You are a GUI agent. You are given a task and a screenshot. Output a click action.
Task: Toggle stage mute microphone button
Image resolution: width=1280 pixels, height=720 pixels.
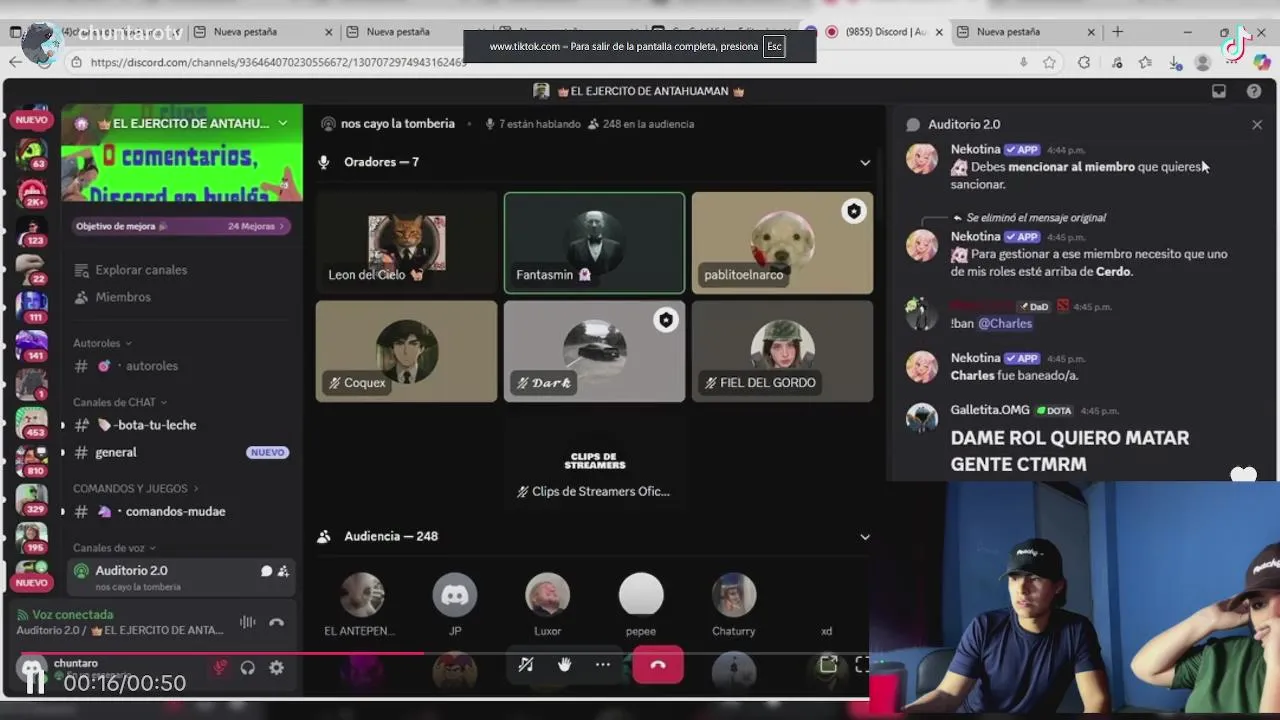[x=526, y=665]
